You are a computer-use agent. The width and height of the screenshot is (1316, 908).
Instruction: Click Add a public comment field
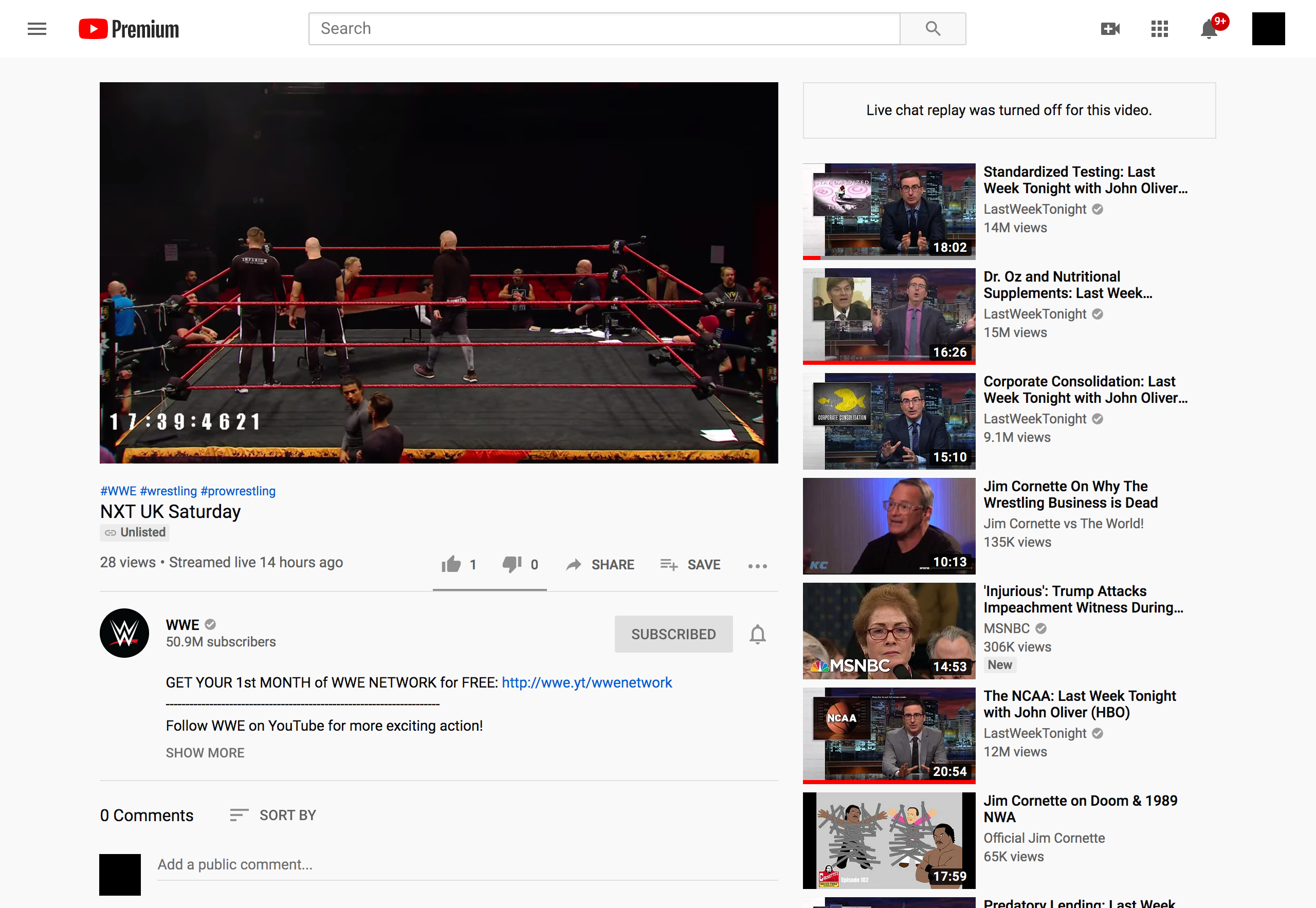point(467,864)
